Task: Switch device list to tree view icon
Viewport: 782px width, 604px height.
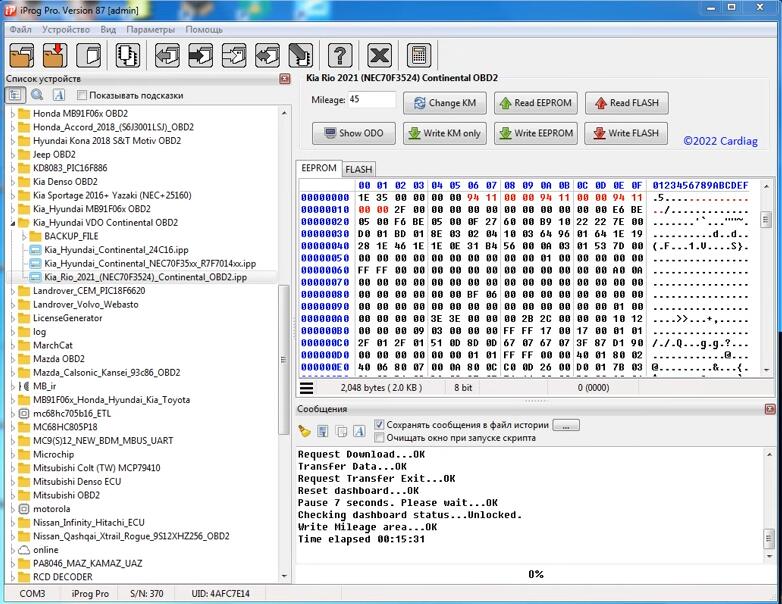Action: click(x=15, y=95)
